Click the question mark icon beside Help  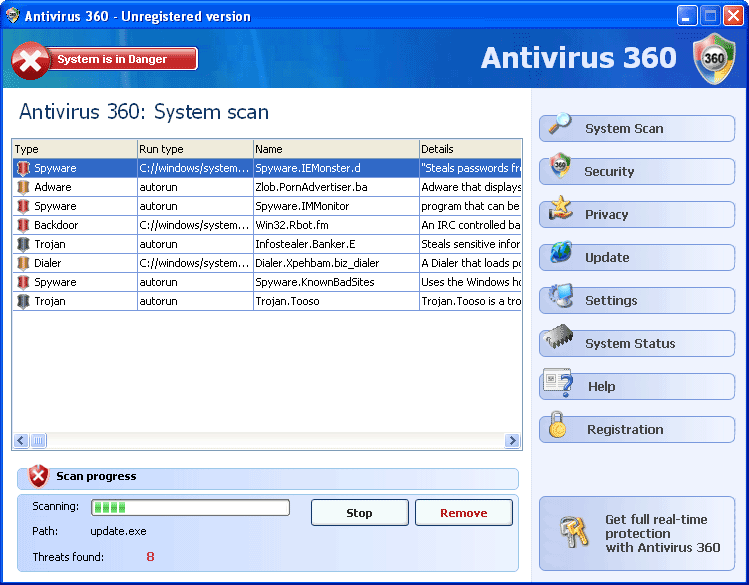point(558,382)
